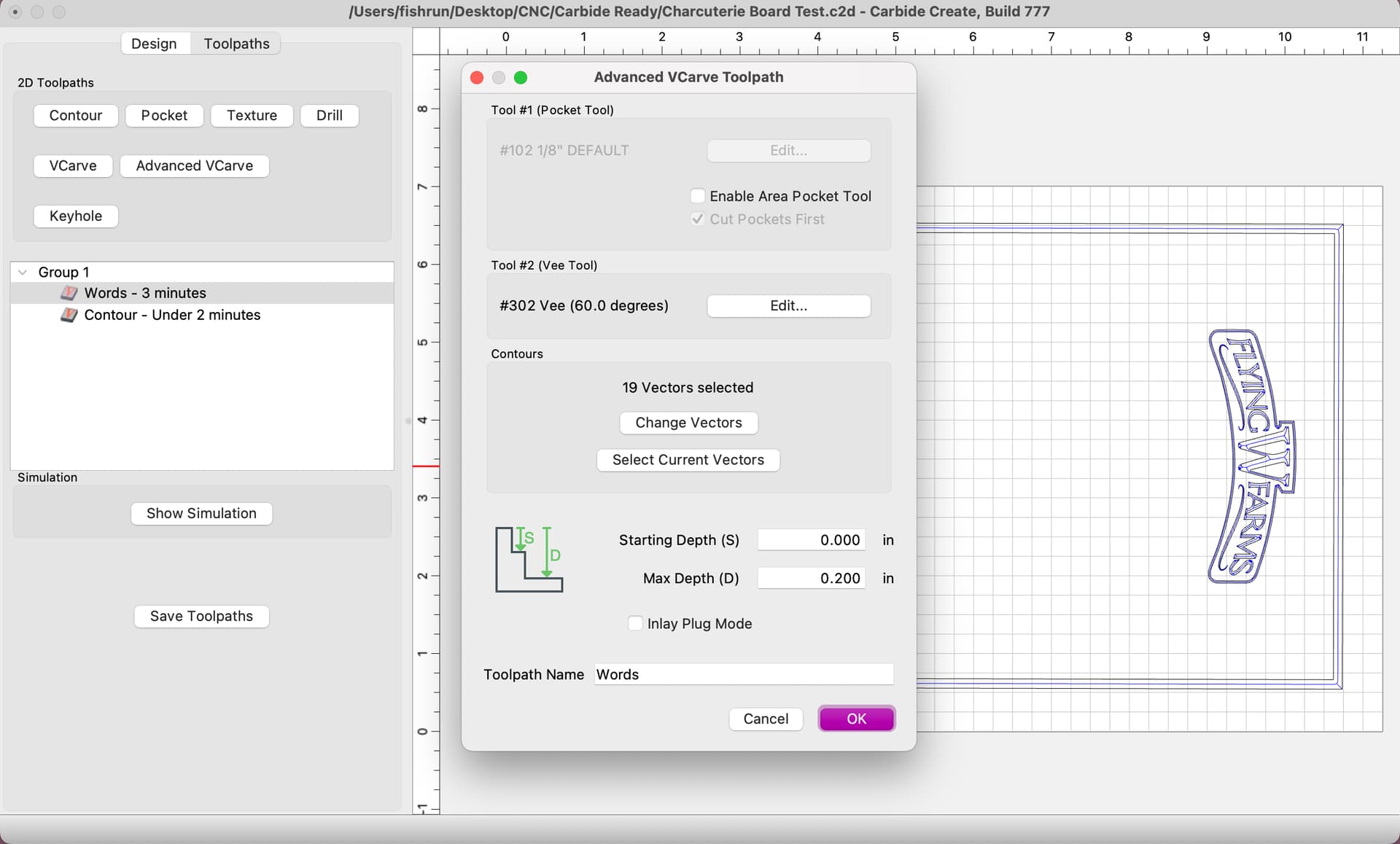
Task: Click the '#102 1/8" DEFAULT' label
Action: click(564, 150)
